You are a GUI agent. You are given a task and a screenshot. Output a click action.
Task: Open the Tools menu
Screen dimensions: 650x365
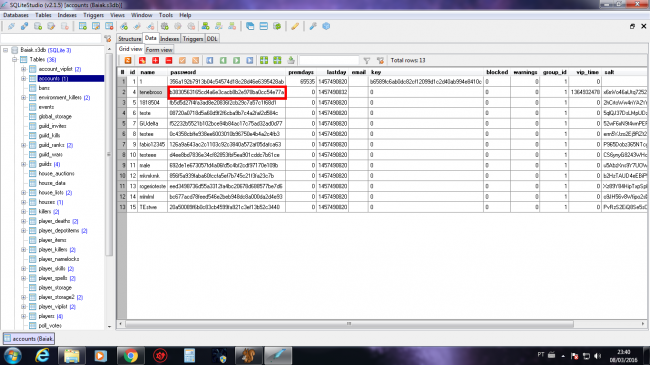pyautogui.click(x=165, y=15)
